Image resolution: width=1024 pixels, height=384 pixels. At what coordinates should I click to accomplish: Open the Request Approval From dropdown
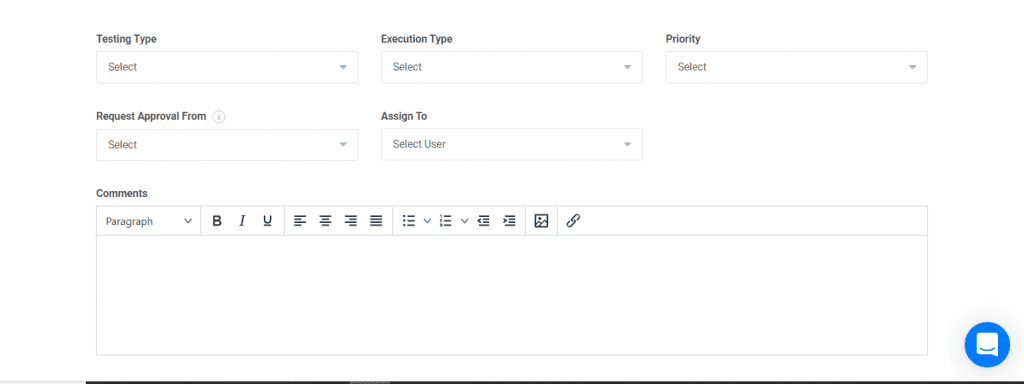(x=227, y=145)
